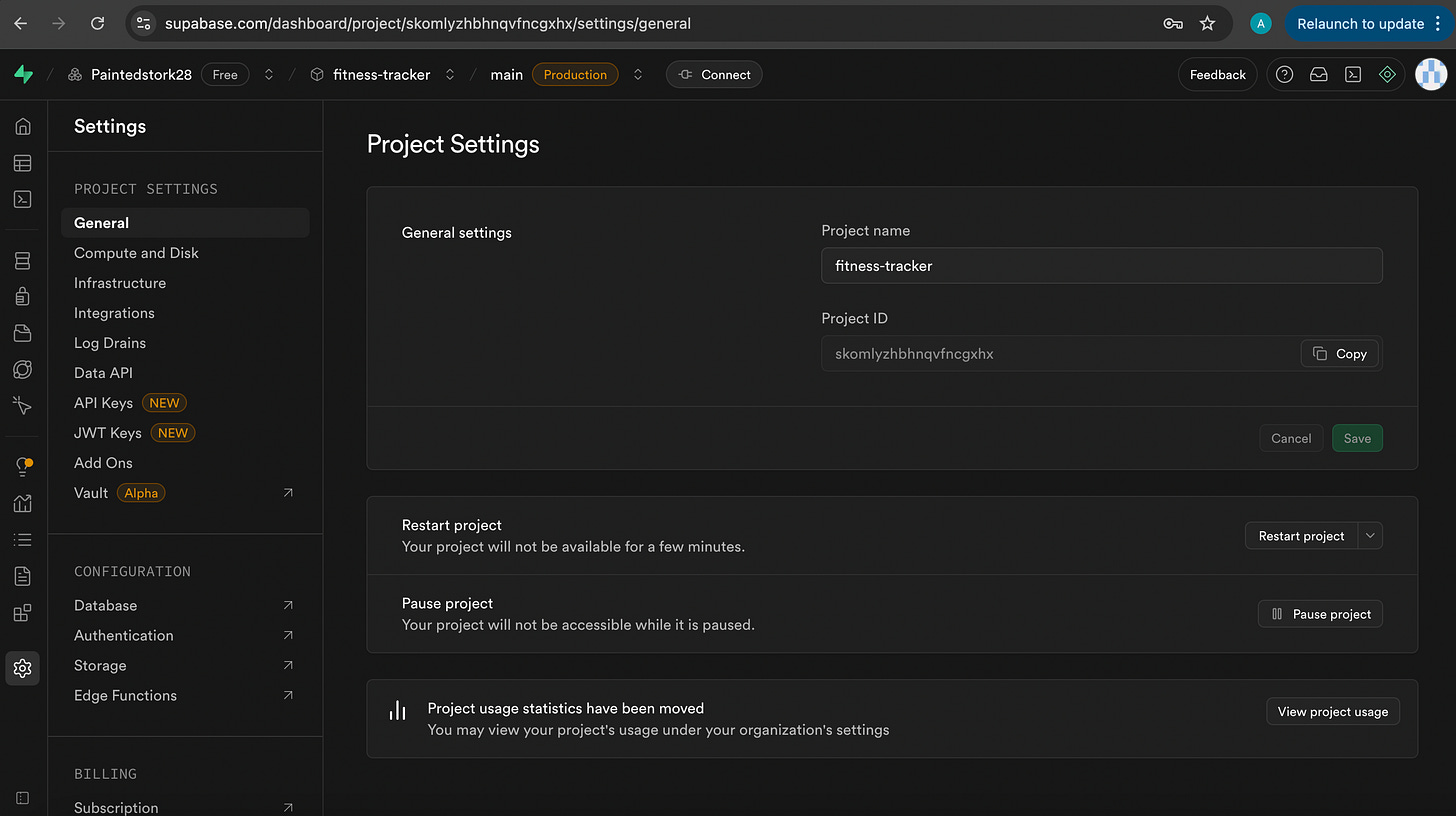Expand the branch selector next to Production
Image resolution: width=1456 pixels, height=816 pixels.
pyautogui.click(x=638, y=75)
